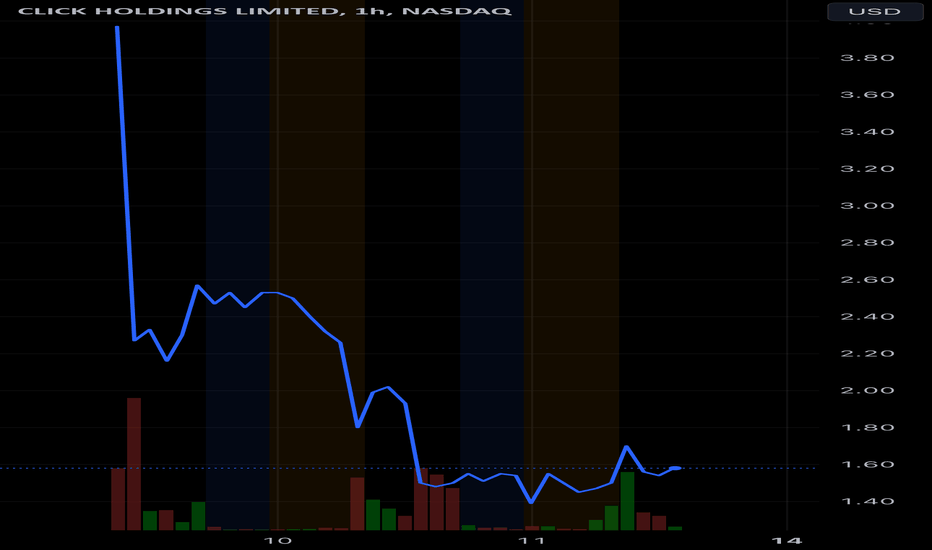The width and height of the screenshot is (932, 550).
Task: Click the 2.80 price axis label
Action: pyautogui.click(x=867, y=243)
